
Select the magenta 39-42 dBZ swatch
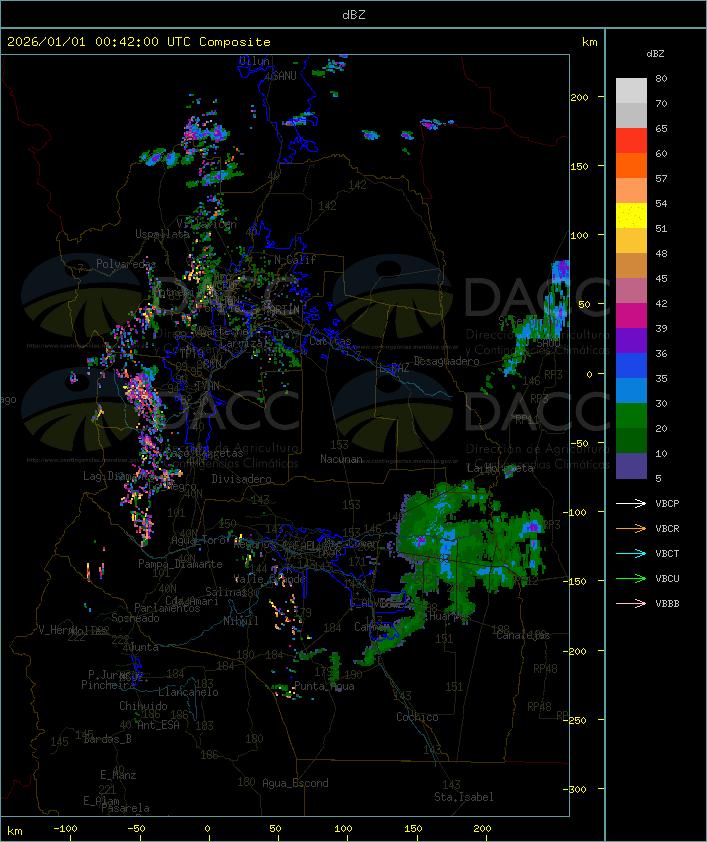point(631,315)
